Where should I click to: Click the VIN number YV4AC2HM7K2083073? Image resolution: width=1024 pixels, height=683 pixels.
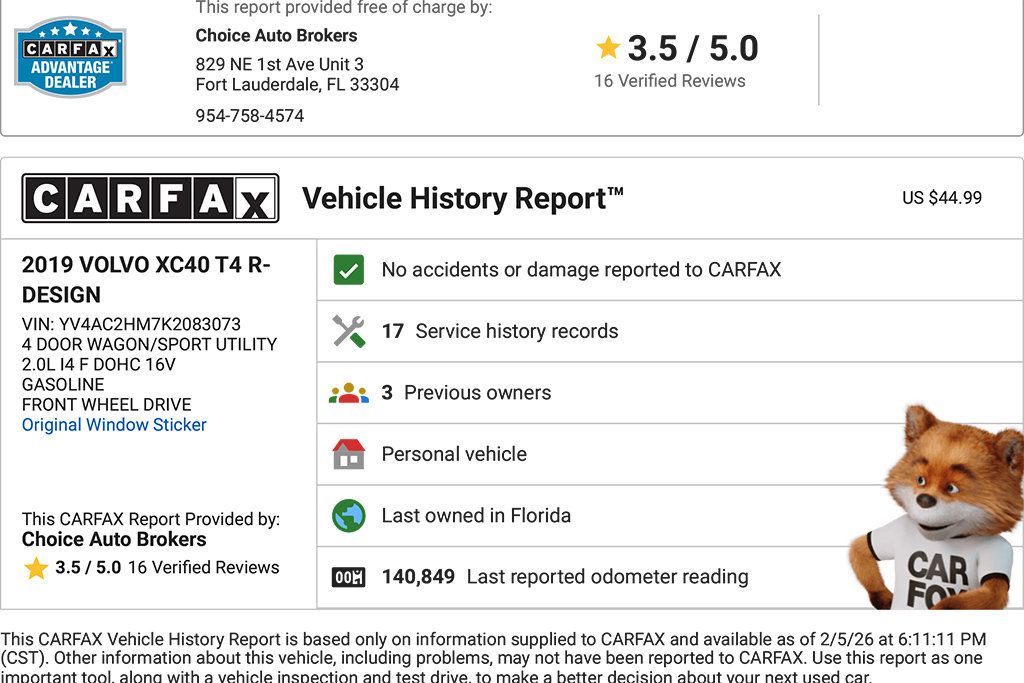click(150, 324)
